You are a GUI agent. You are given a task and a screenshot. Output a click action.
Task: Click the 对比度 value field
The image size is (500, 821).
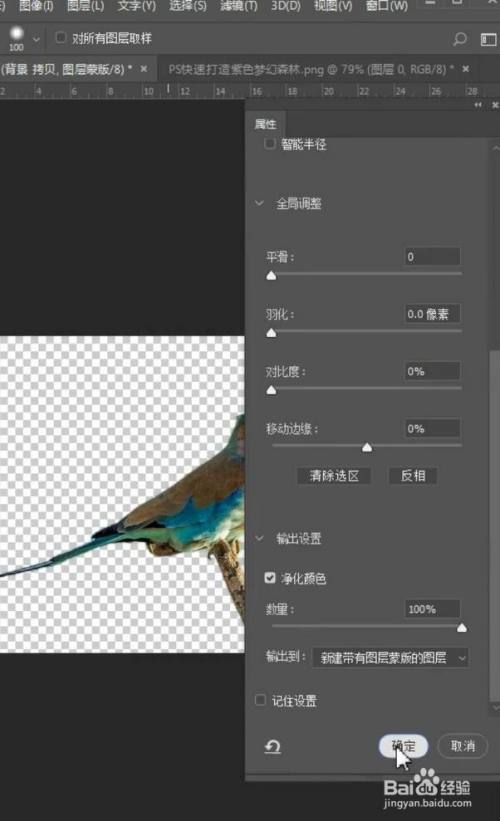coord(432,371)
